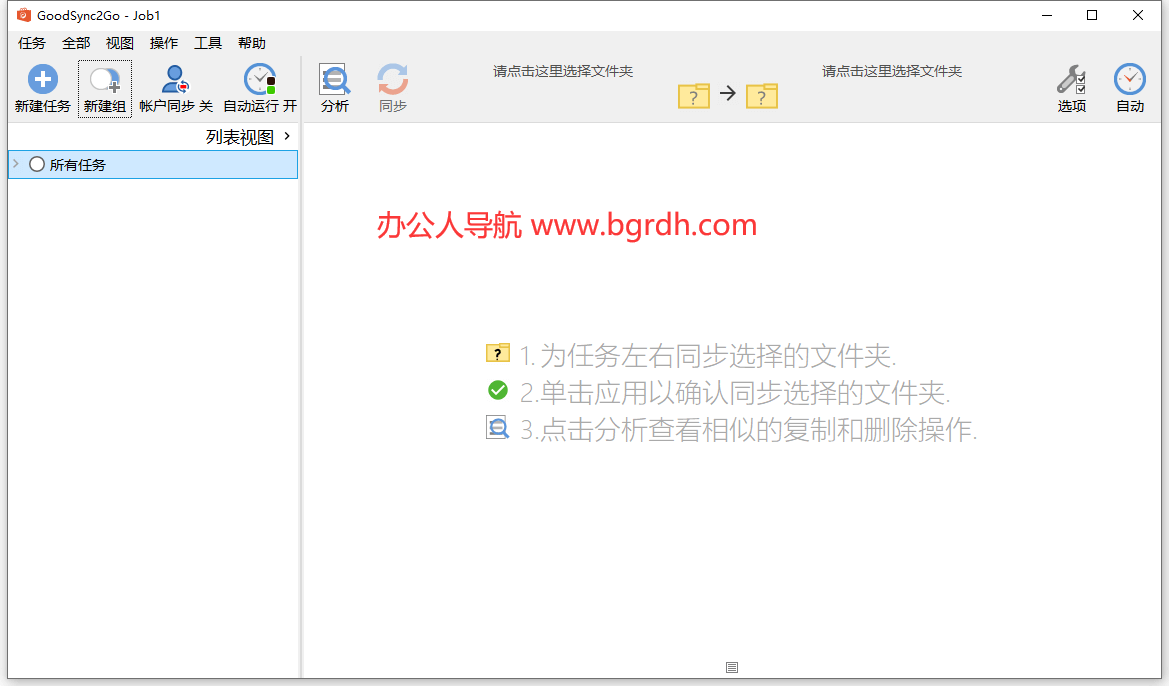Click the Auto (自动) clock icon
This screenshot has height=686, width=1169.
coord(1129,80)
